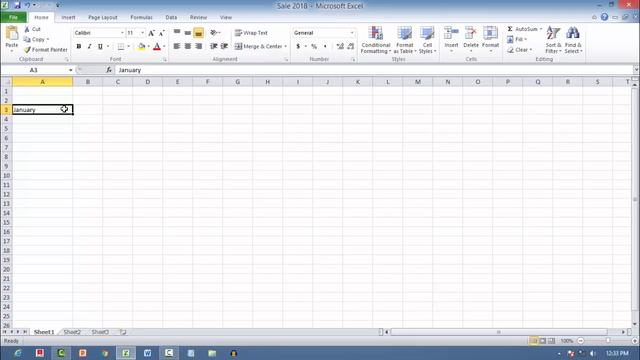
Task: Open Cell Styles gallery
Action: point(427,40)
